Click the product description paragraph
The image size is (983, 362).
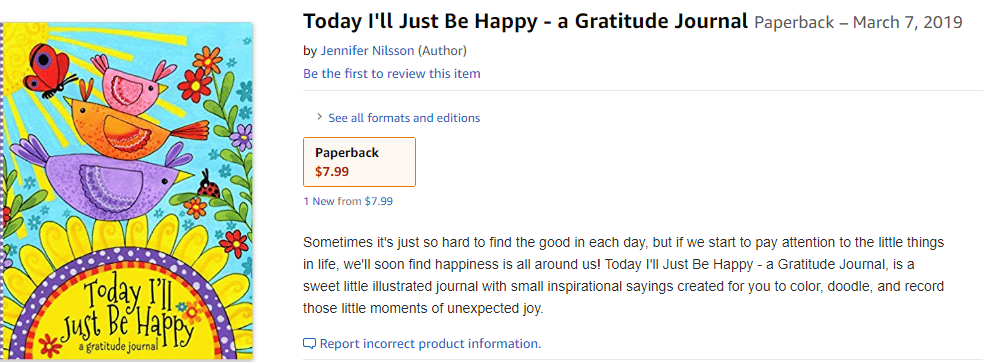tap(624, 275)
